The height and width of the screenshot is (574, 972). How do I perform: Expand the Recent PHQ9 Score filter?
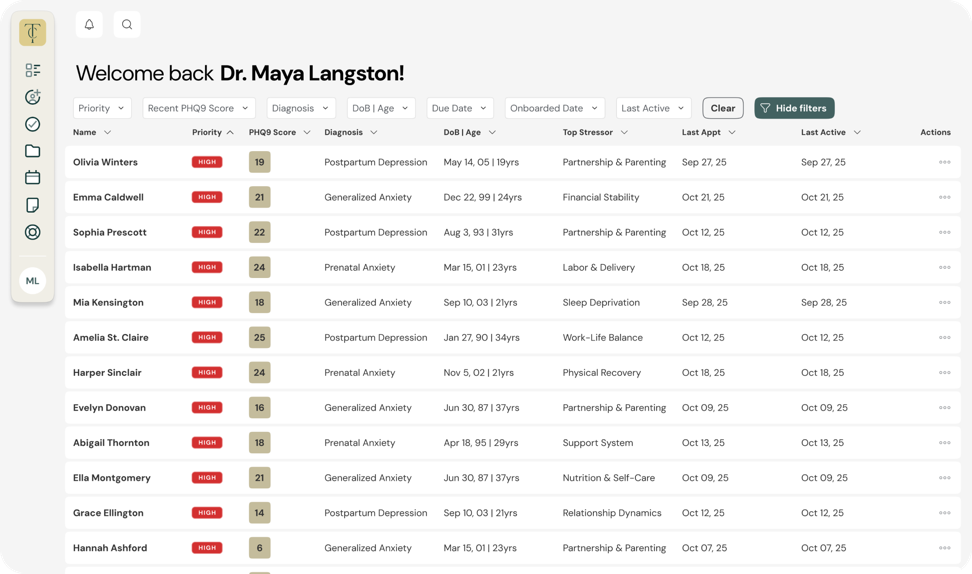tap(199, 108)
